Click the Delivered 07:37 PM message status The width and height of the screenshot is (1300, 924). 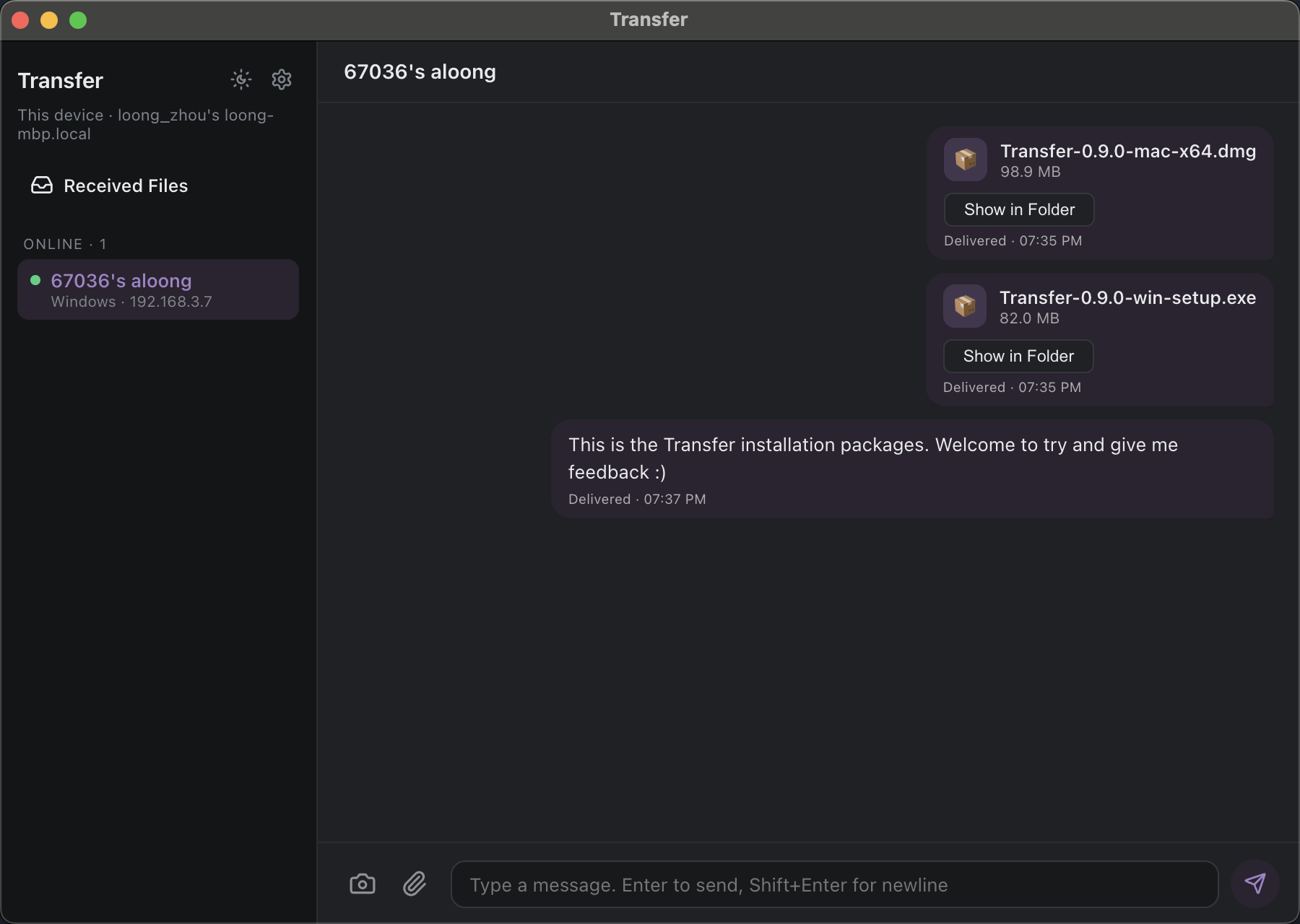[x=637, y=500]
